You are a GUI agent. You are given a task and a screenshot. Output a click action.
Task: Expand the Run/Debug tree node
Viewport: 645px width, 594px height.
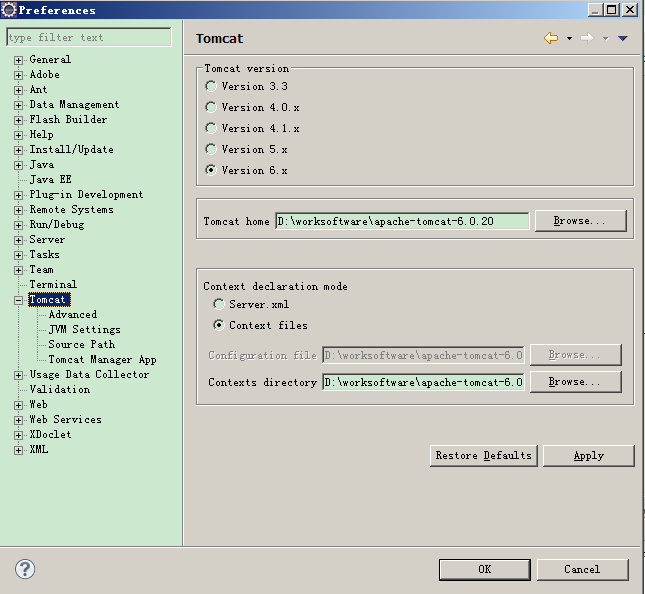pos(18,225)
